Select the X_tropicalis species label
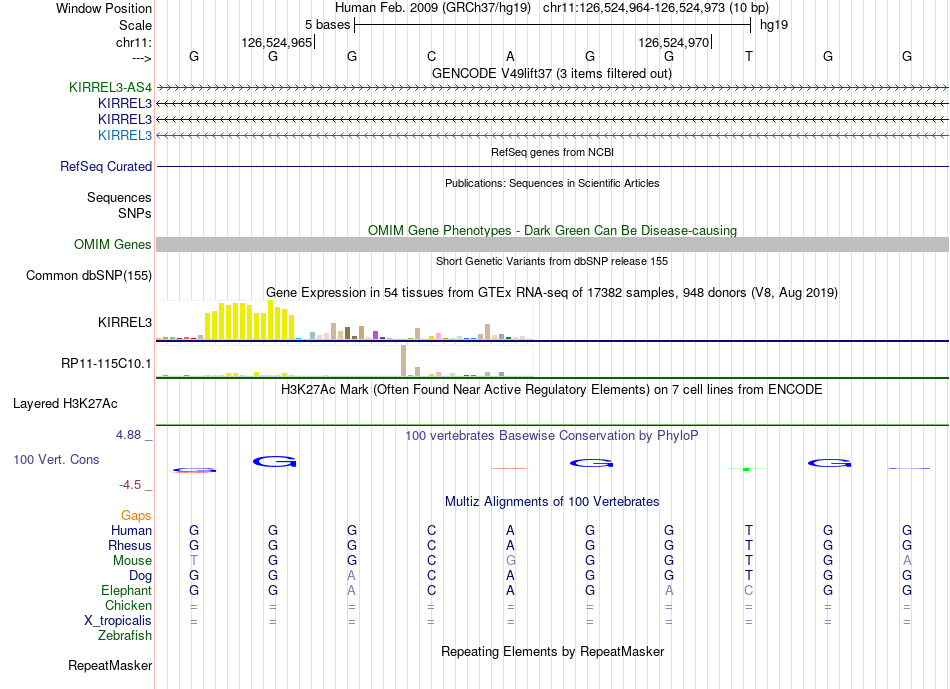Viewport: 950px width, 689px height. [118, 621]
